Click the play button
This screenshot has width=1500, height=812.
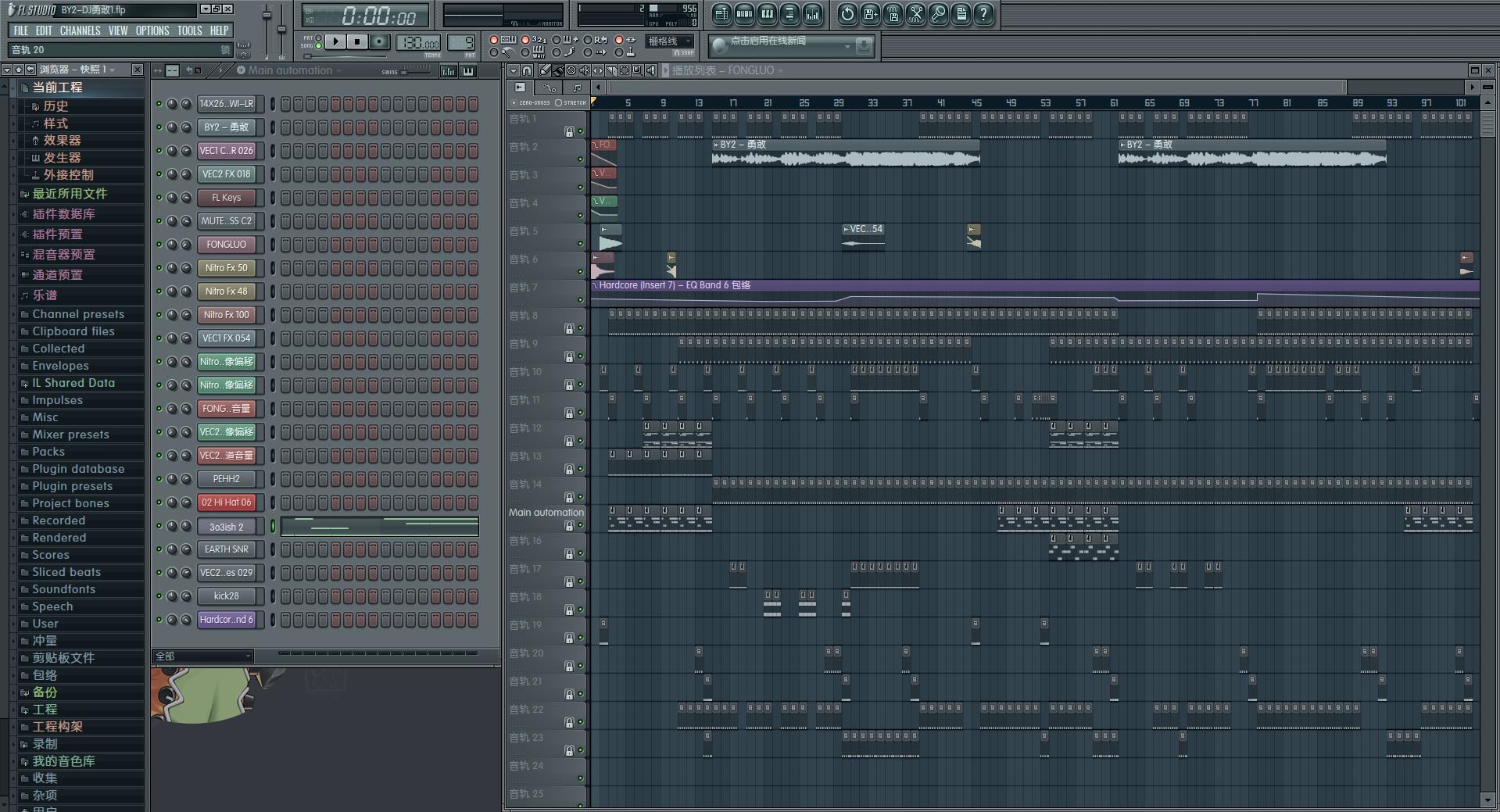(x=335, y=41)
